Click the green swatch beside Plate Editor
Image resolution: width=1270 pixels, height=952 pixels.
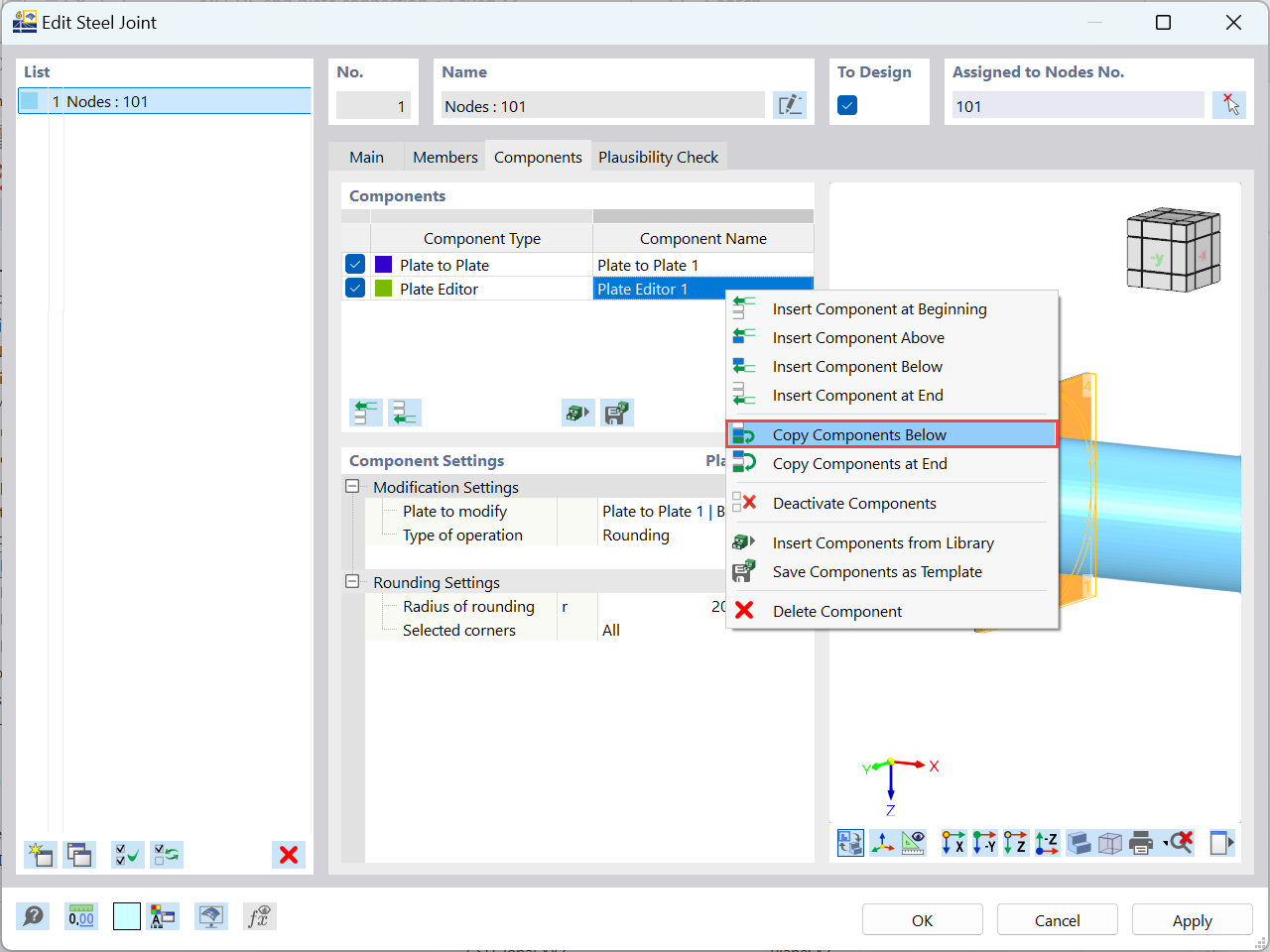[383, 289]
